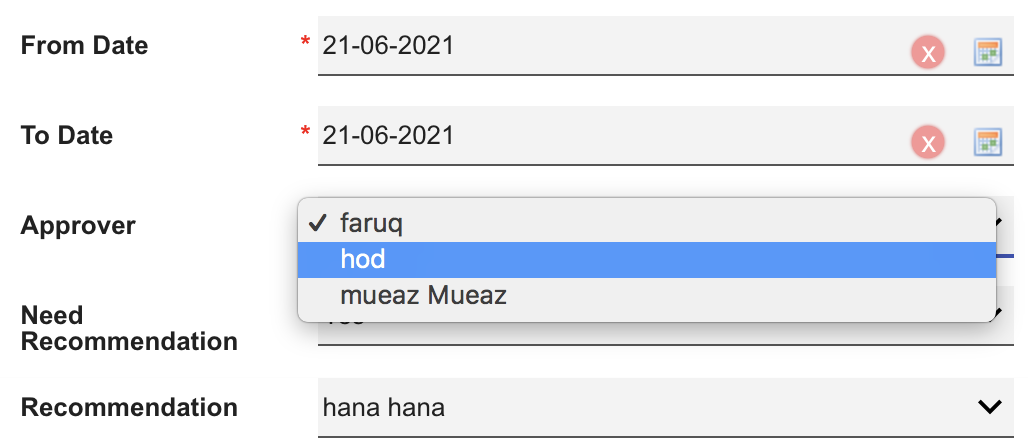Click the To Date label

[67, 136]
